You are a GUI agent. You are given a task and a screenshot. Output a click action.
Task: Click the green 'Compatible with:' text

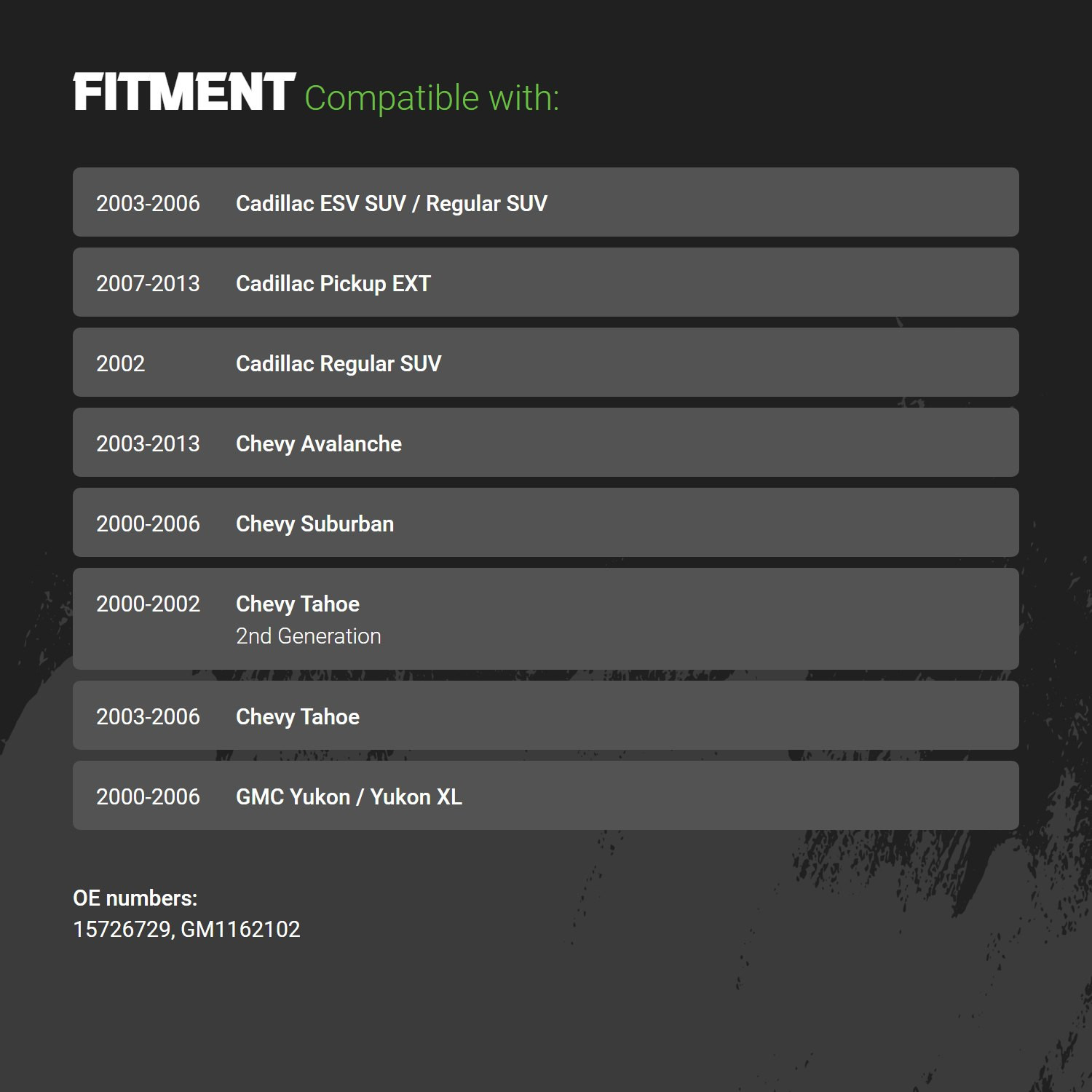tap(432, 98)
